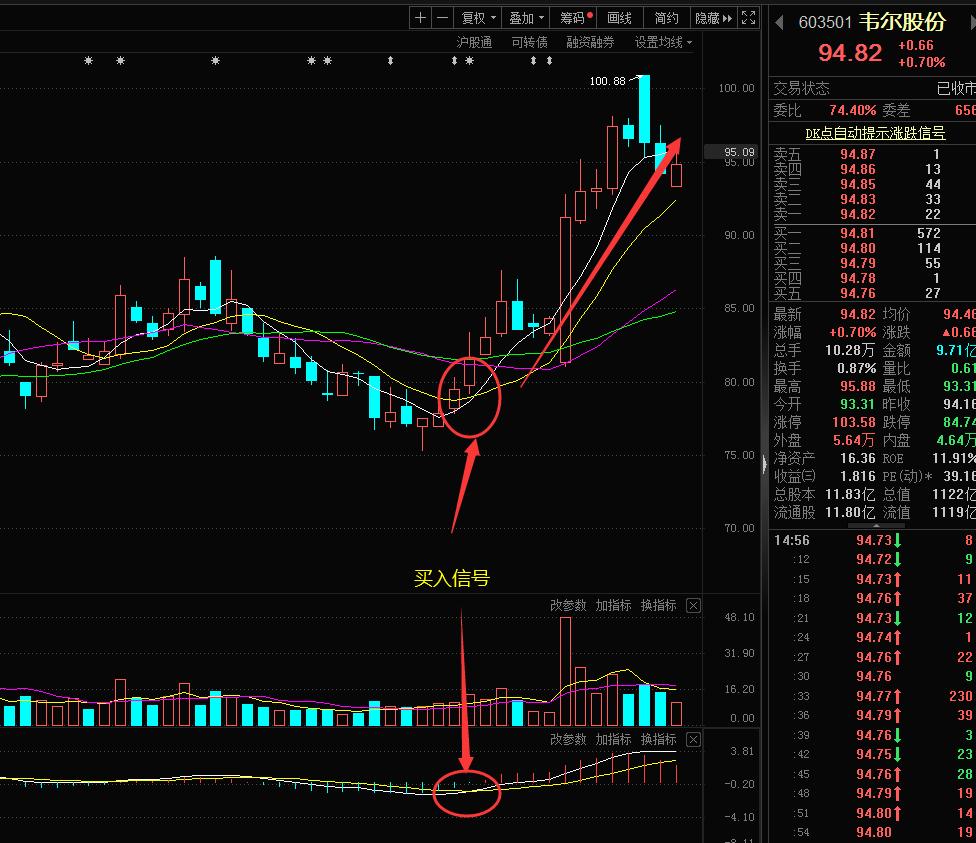Click 改参数 in the MACD indicator panel
This screenshot has width=976, height=843.
[x=568, y=739]
